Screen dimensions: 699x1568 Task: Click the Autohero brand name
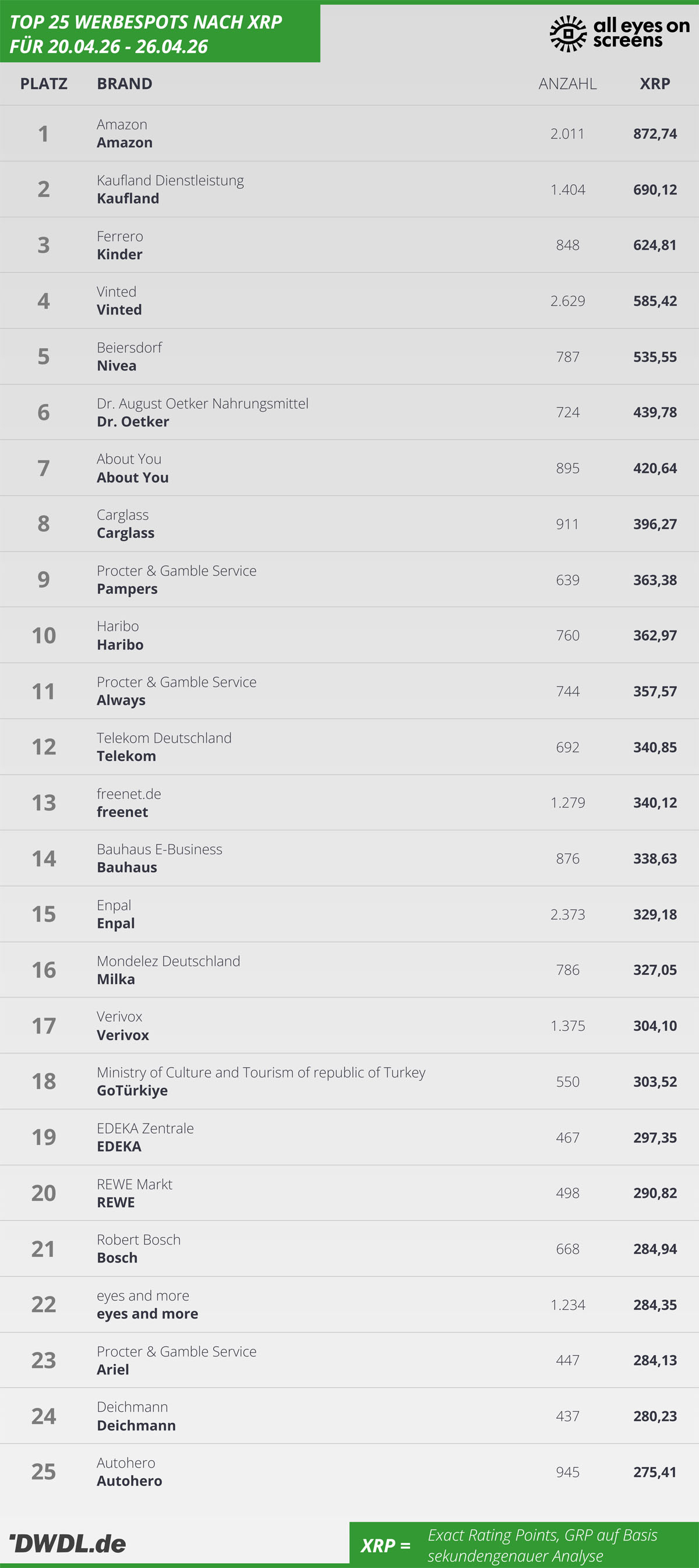pyautogui.click(x=129, y=1481)
